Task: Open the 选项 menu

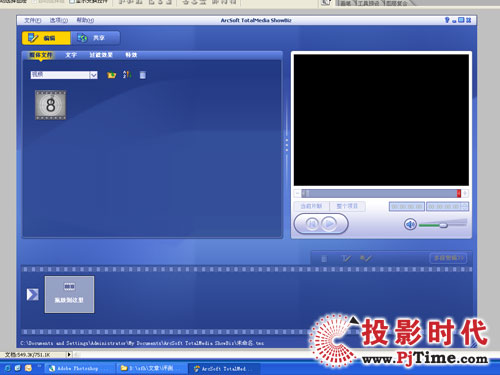Action: tap(59, 20)
